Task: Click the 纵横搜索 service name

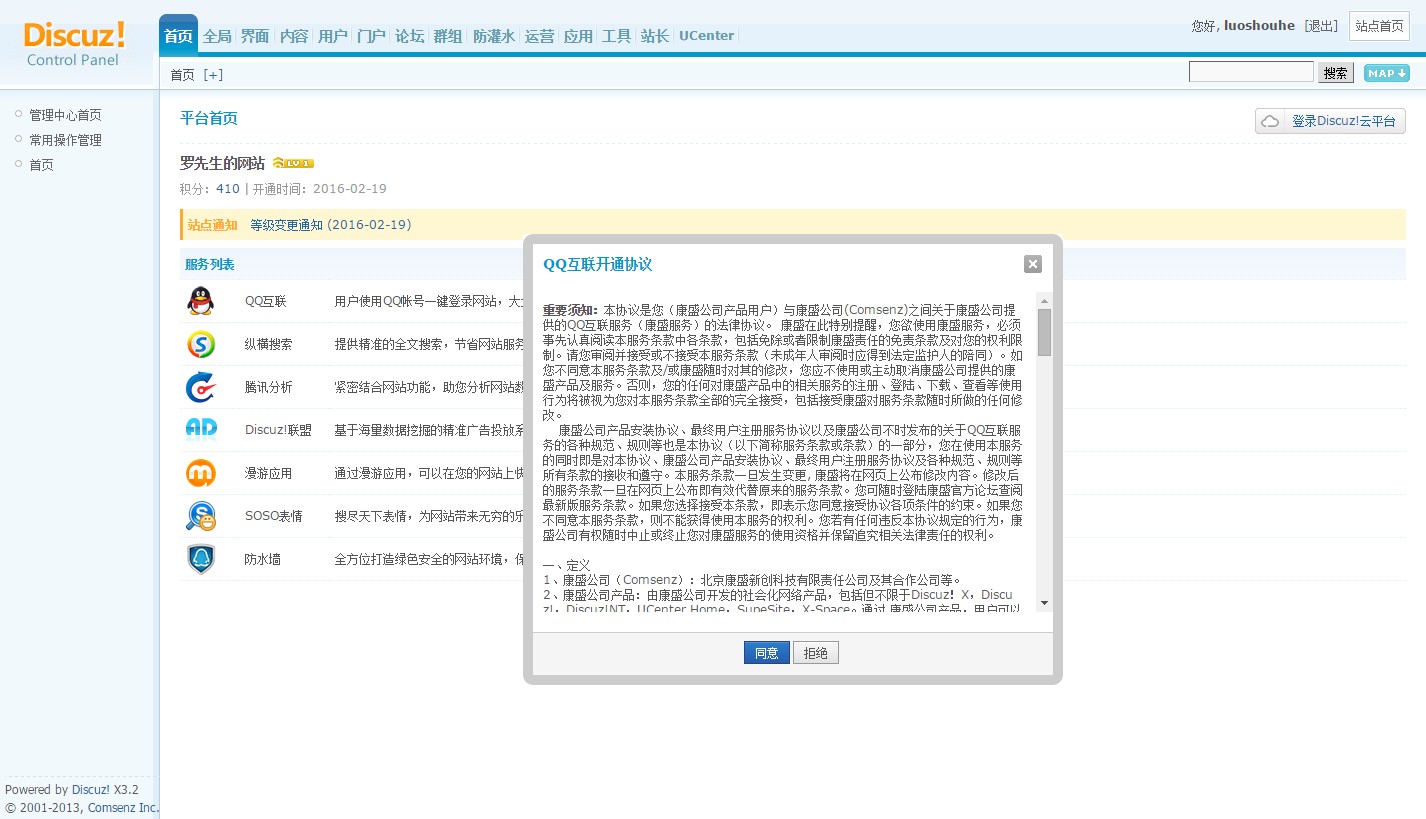Action: 269,344
